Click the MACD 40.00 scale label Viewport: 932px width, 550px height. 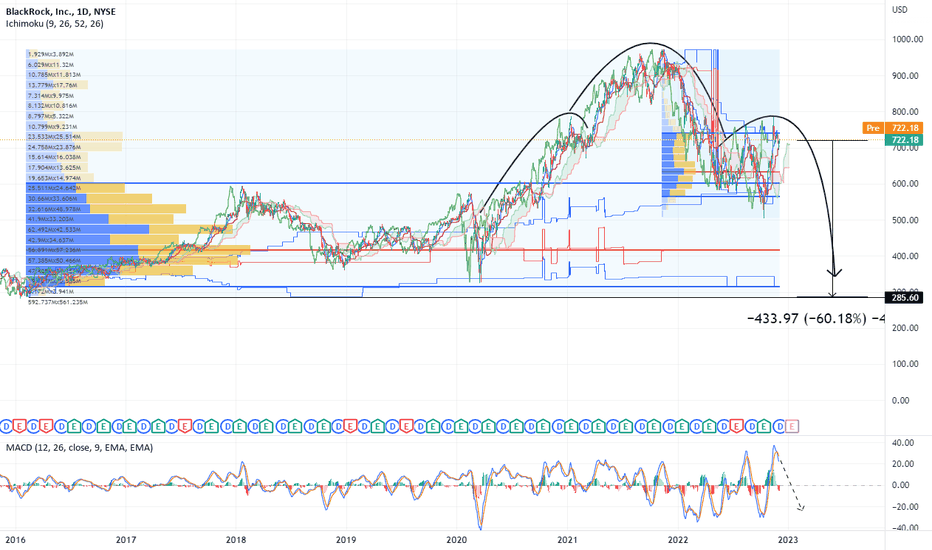coord(902,442)
